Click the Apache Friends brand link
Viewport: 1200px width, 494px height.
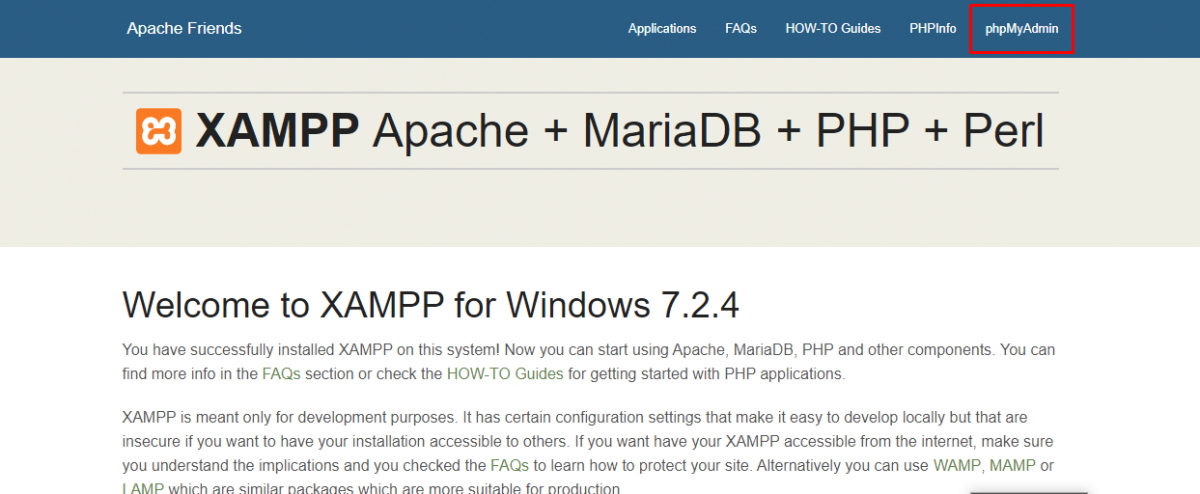coord(184,28)
